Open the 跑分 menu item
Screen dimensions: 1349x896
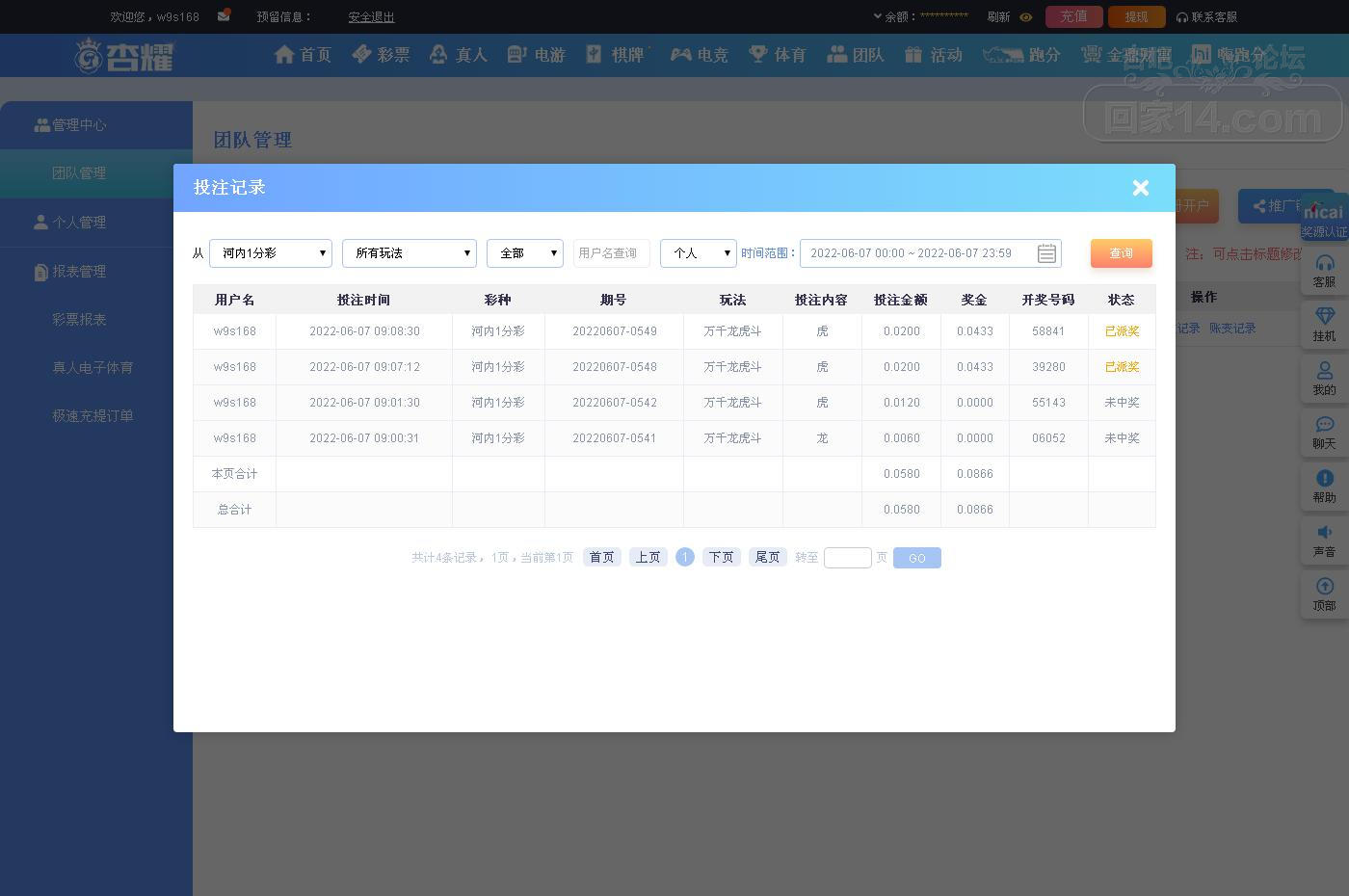point(1022,55)
